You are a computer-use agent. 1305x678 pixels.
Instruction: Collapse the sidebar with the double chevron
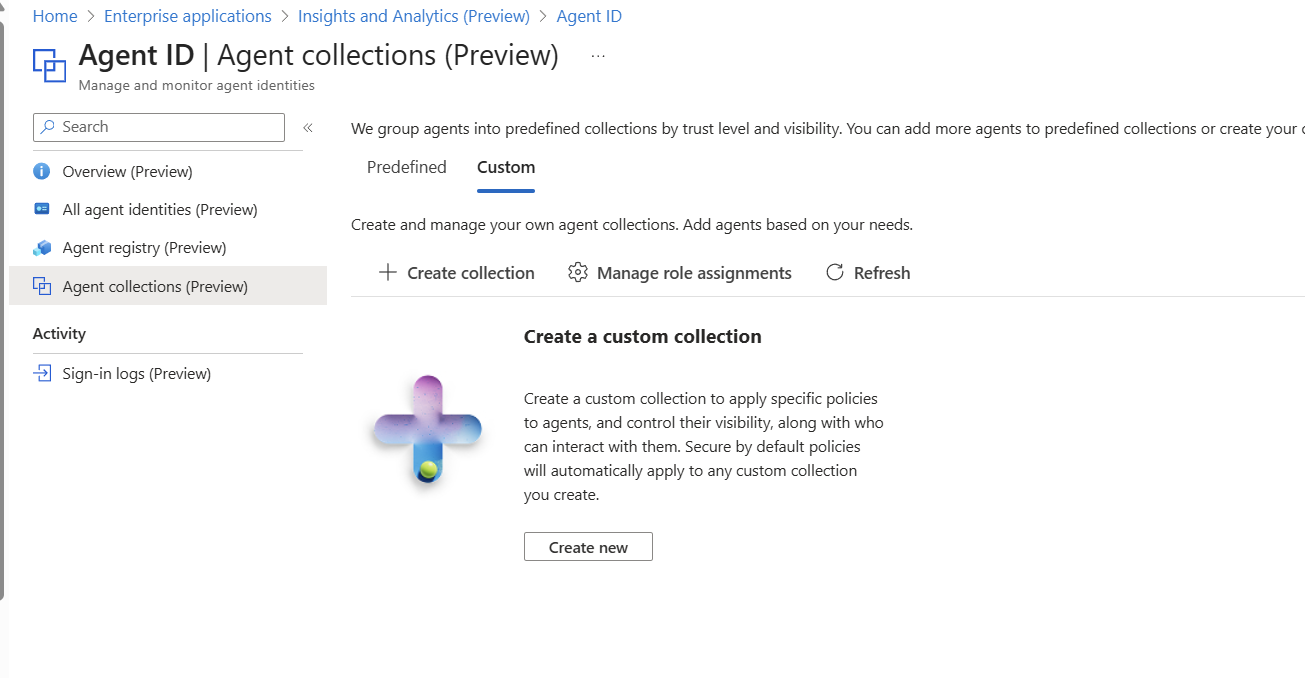[x=308, y=127]
